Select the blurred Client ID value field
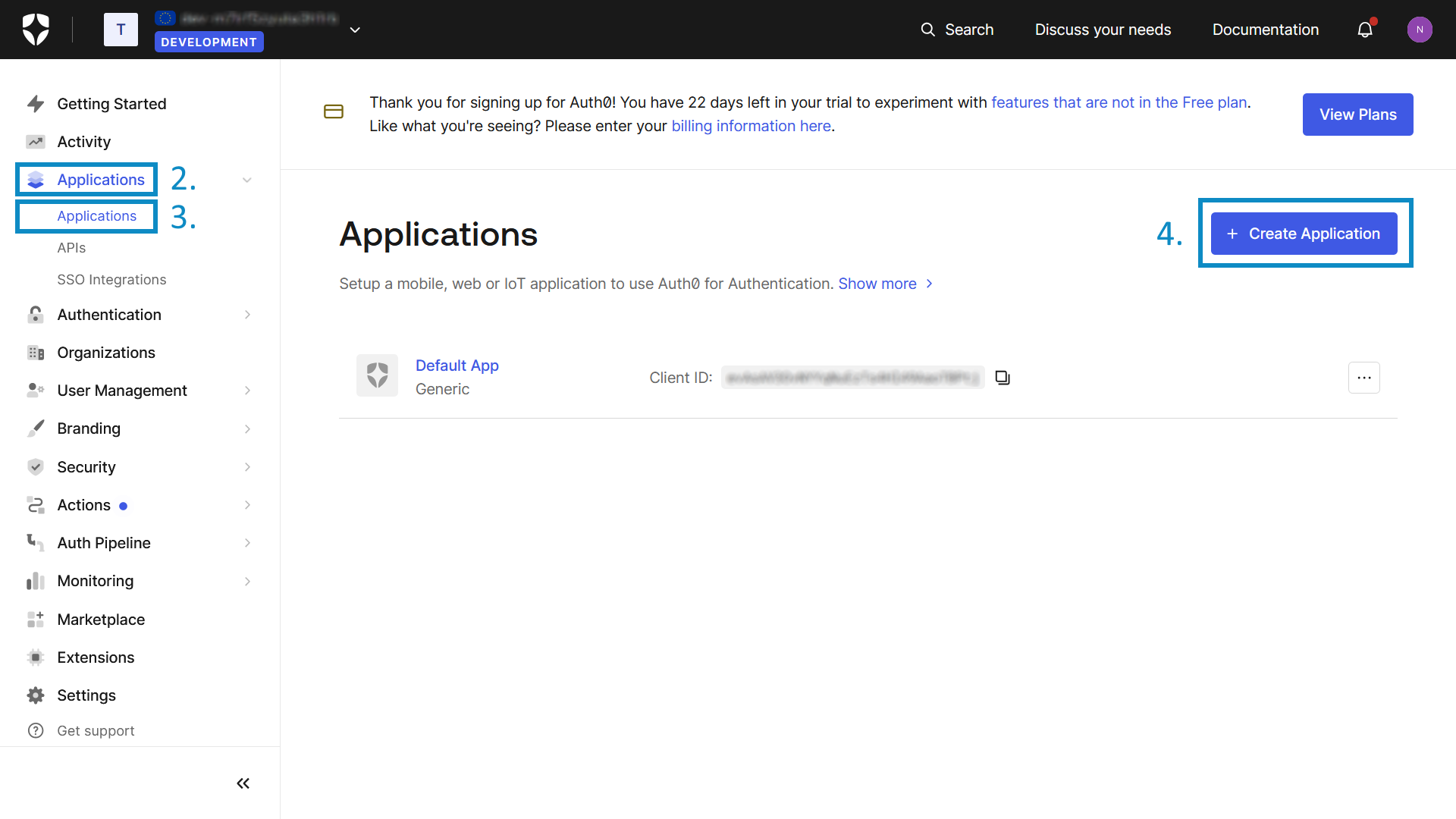1456x819 pixels. pyautogui.click(x=852, y=378)
